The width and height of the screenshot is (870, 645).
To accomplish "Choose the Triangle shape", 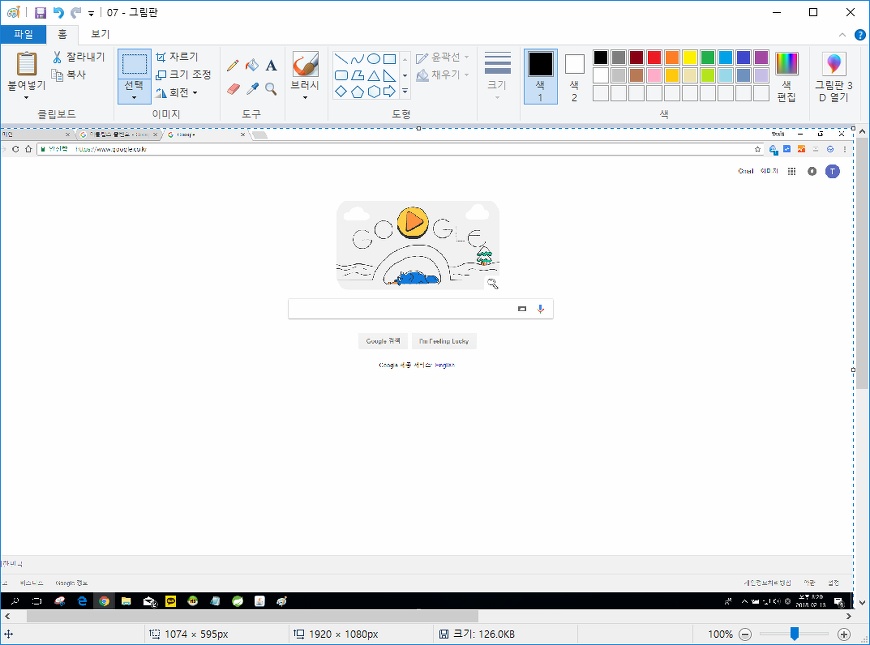I will (x=373, y=75).
